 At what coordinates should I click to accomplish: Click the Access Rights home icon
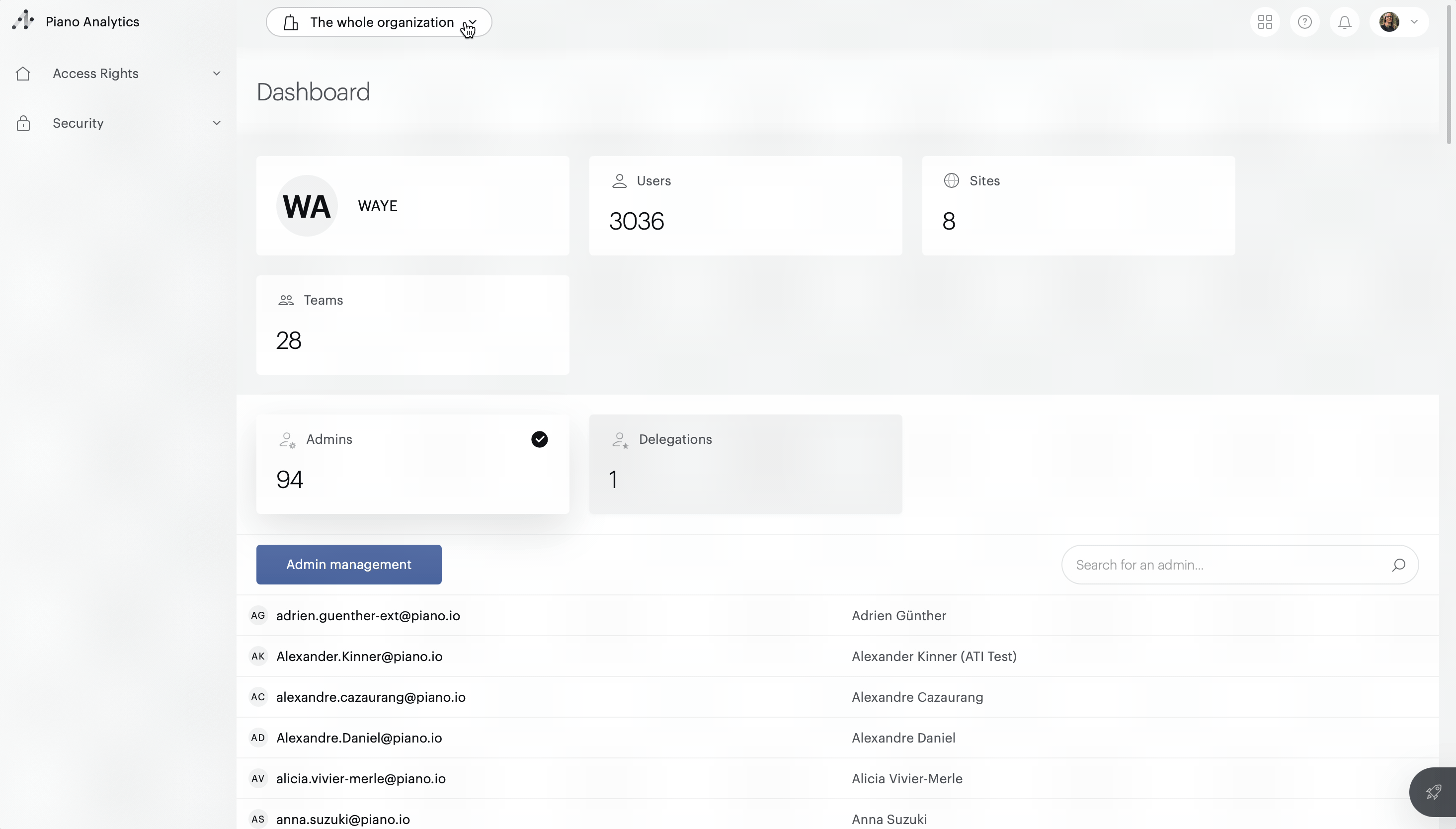tap(23, 74)
